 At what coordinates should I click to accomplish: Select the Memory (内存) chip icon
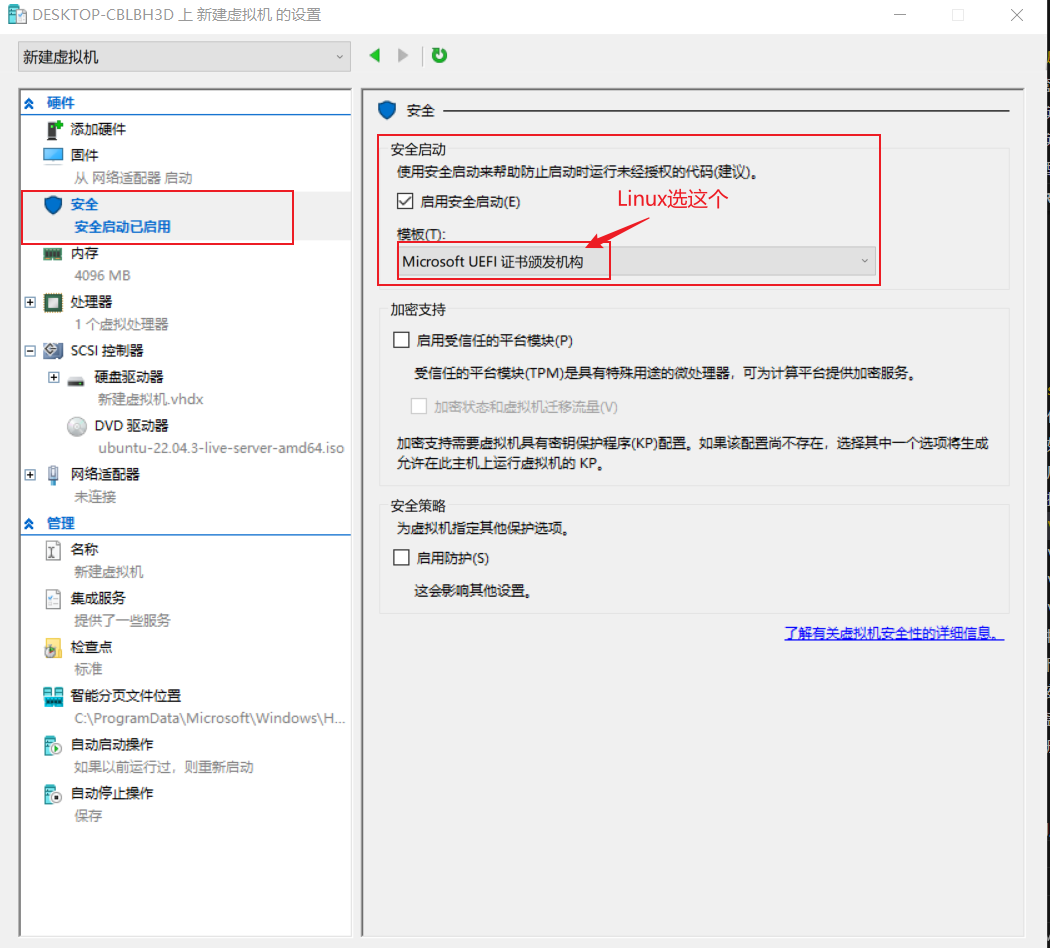(53, 254)
